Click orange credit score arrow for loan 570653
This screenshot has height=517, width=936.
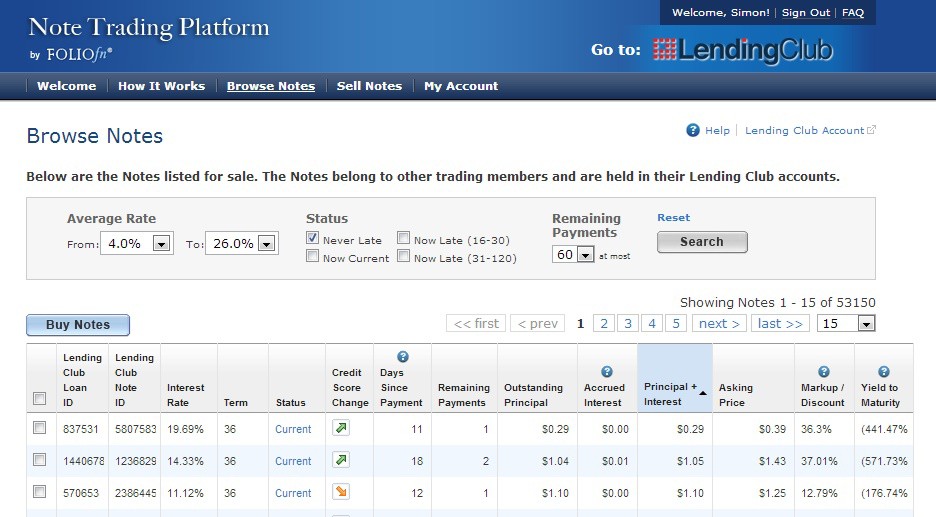pos(341,492)
